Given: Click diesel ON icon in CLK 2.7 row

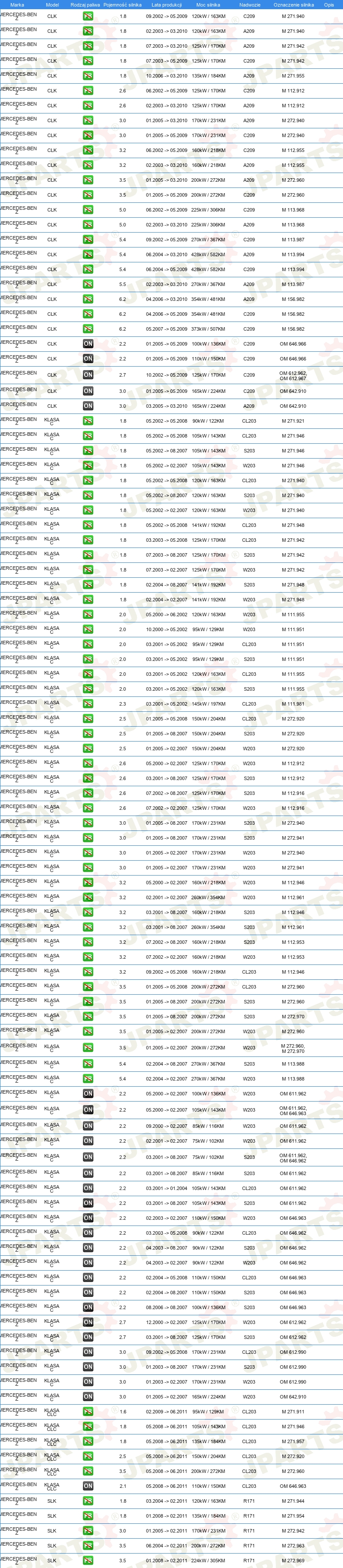Looking at the screenshot, I should click(88, 375).
